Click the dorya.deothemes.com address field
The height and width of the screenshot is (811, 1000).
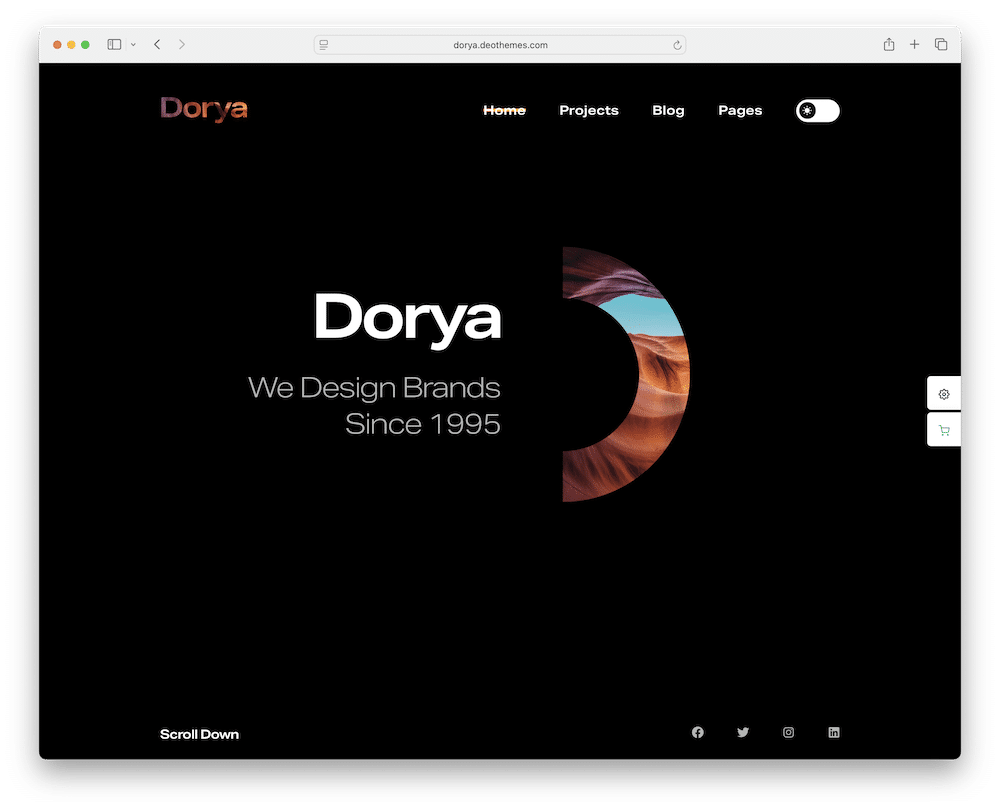click(500, 45)
